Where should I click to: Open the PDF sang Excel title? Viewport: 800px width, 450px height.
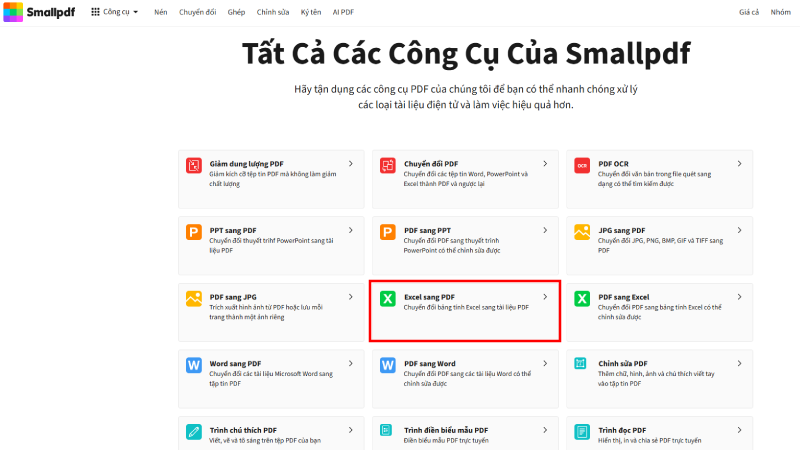tap(623, 297)
